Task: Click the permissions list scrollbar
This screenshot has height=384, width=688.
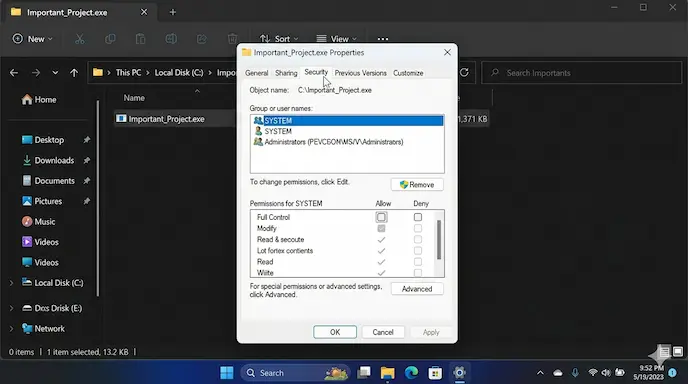Action: [439, 240]
